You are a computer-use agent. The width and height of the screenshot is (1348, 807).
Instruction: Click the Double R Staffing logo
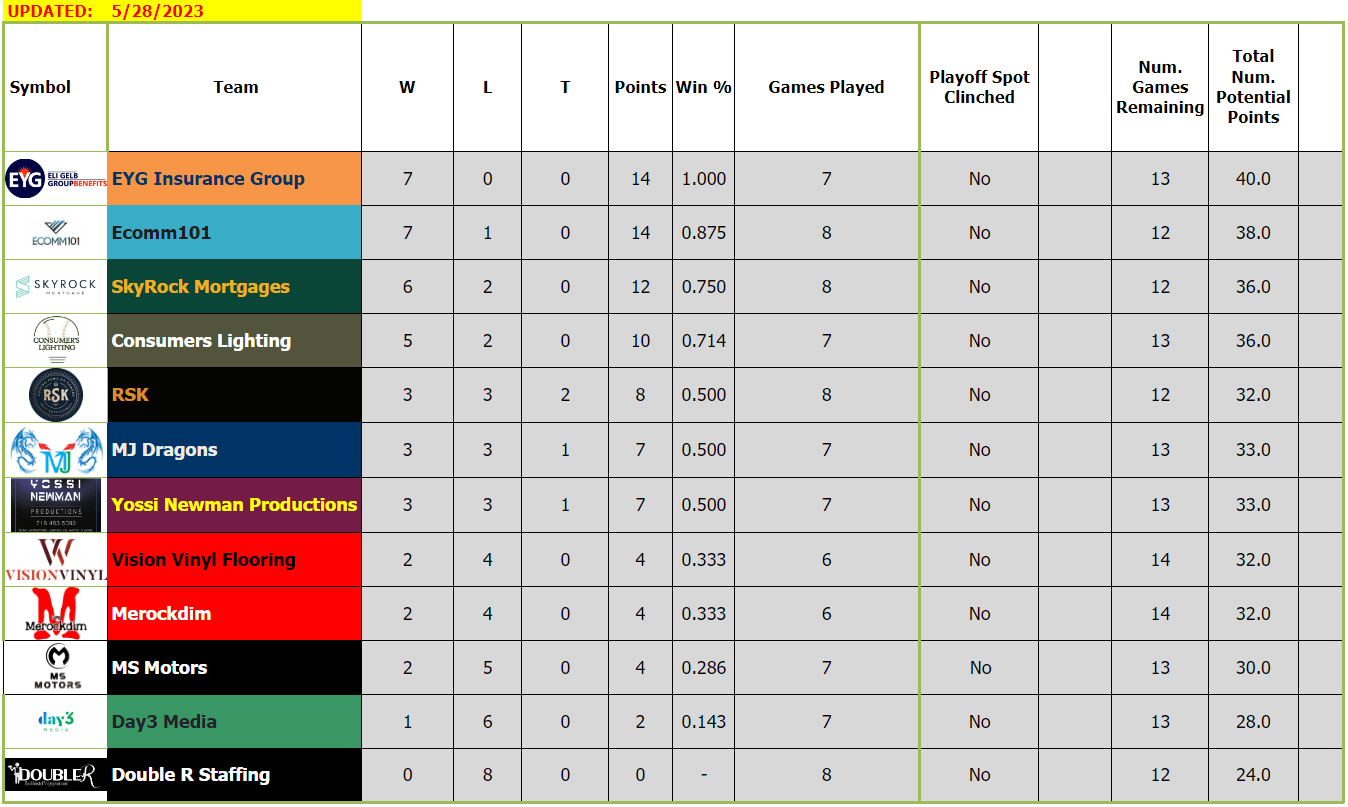point(56,775)
